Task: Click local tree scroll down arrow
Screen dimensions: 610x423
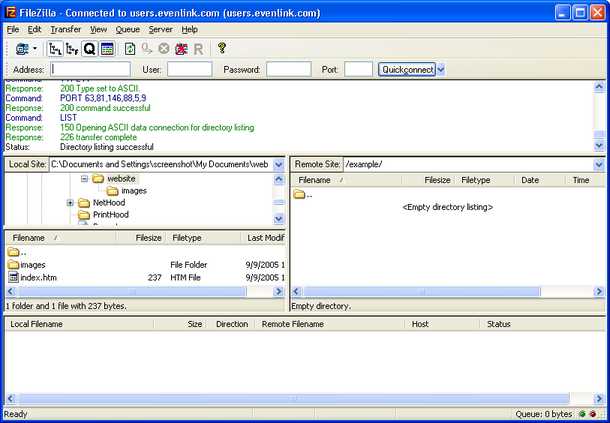Action: coord(279,219)
